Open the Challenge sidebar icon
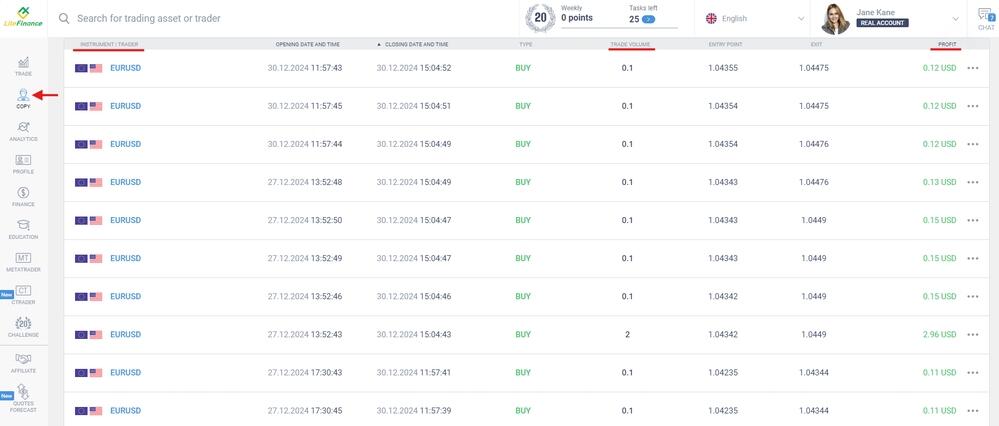This screenshot has width=999, height=426. pyautogui.click(x=23, y=327)
